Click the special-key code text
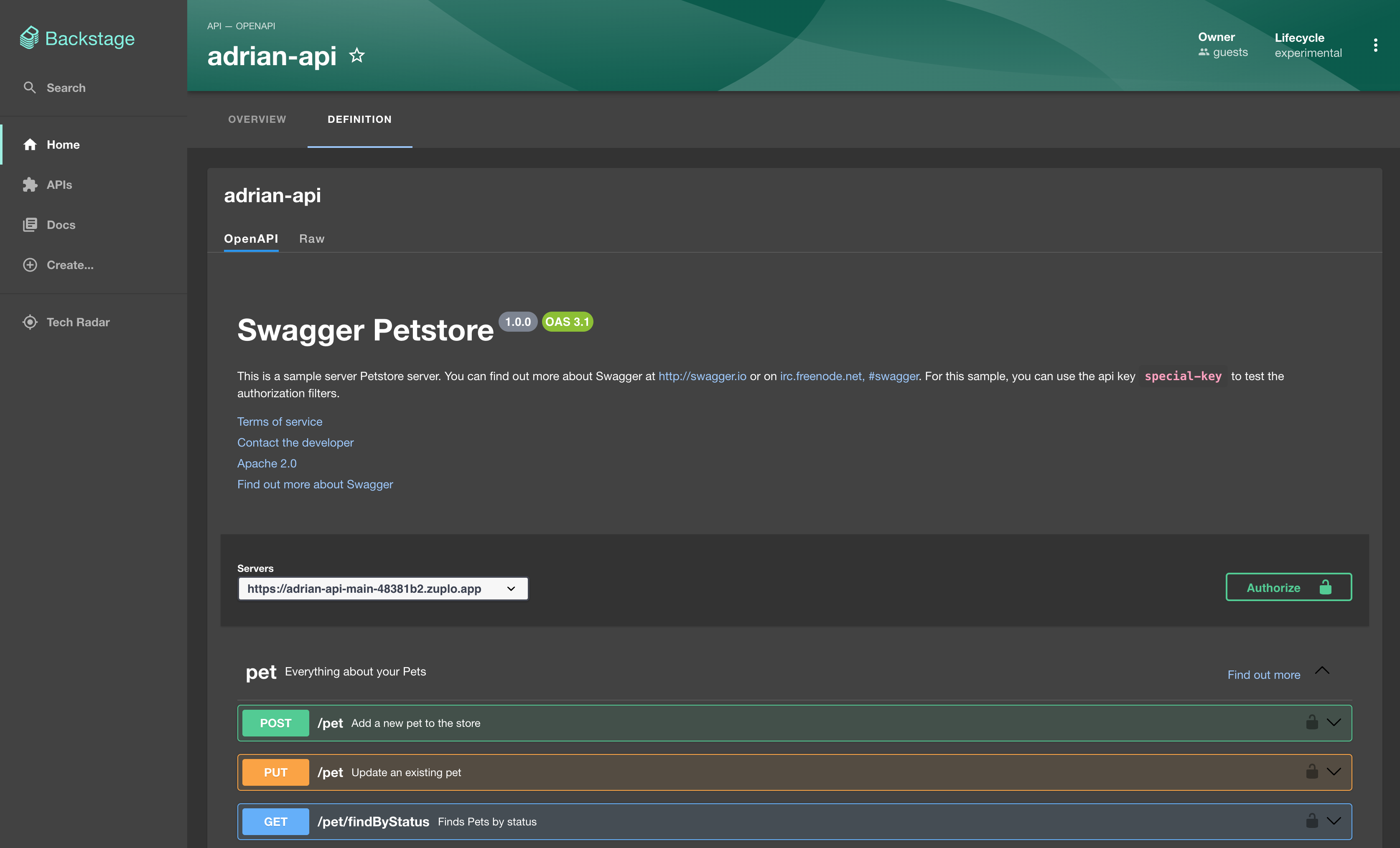 point(1182,376)
